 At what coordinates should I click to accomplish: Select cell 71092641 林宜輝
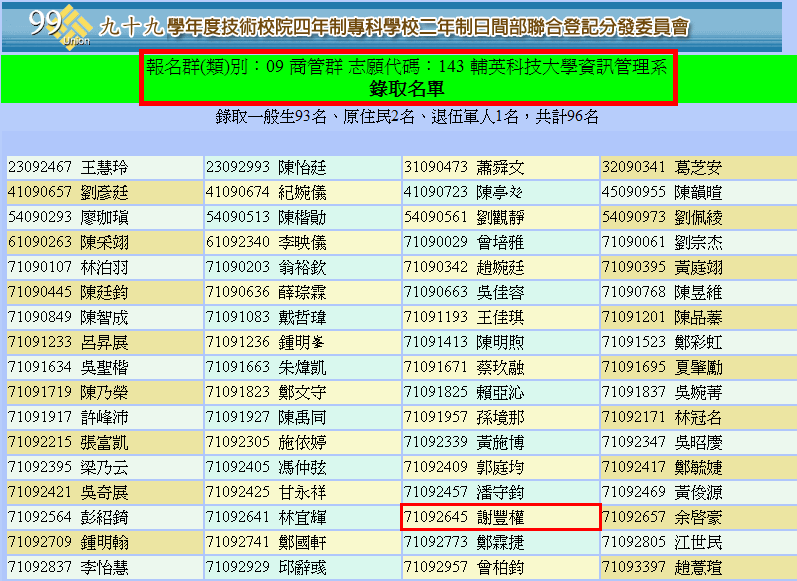coord(302,517)
